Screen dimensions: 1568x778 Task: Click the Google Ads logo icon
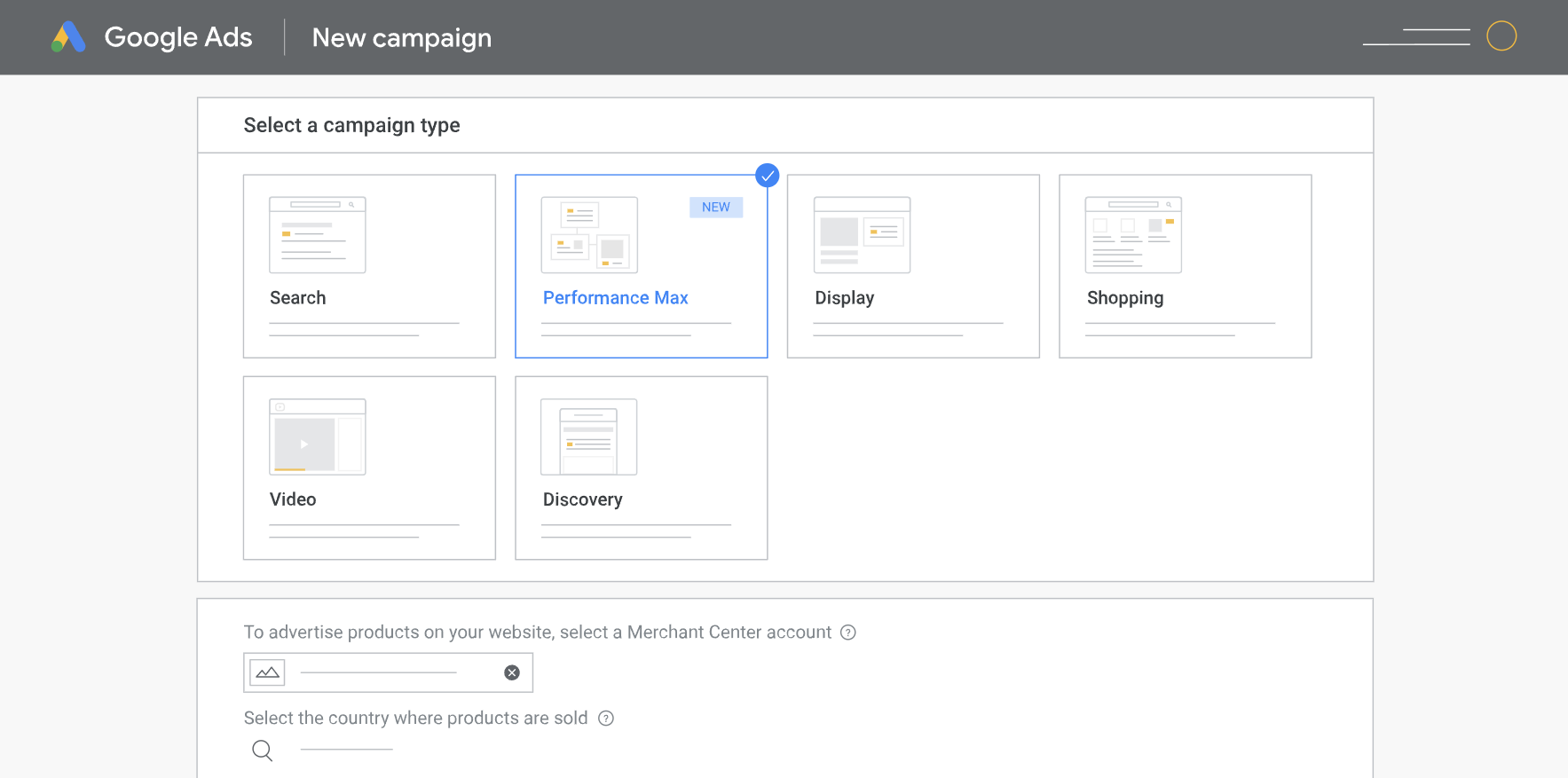click(68, 37)
